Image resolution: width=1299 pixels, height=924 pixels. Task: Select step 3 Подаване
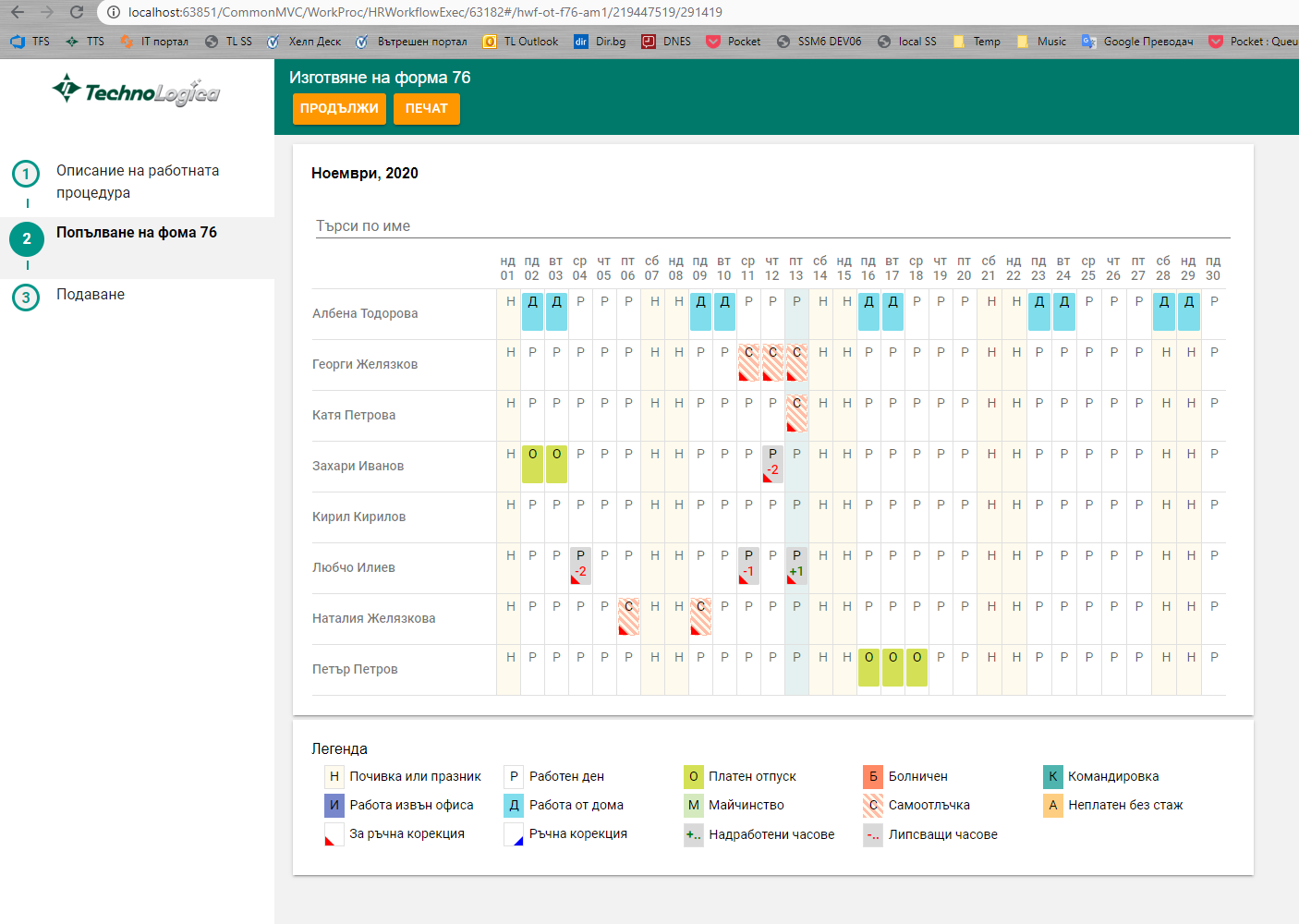137,296
